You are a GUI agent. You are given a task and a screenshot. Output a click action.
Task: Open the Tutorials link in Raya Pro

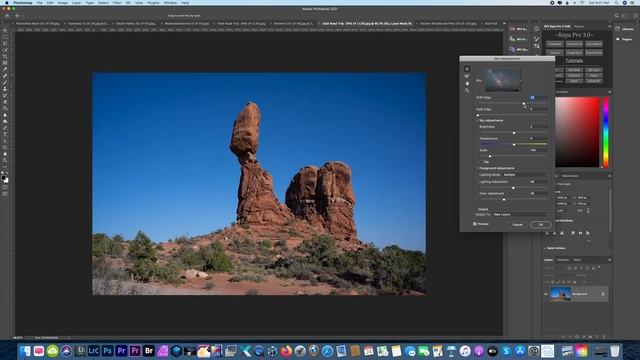point(574,60)
